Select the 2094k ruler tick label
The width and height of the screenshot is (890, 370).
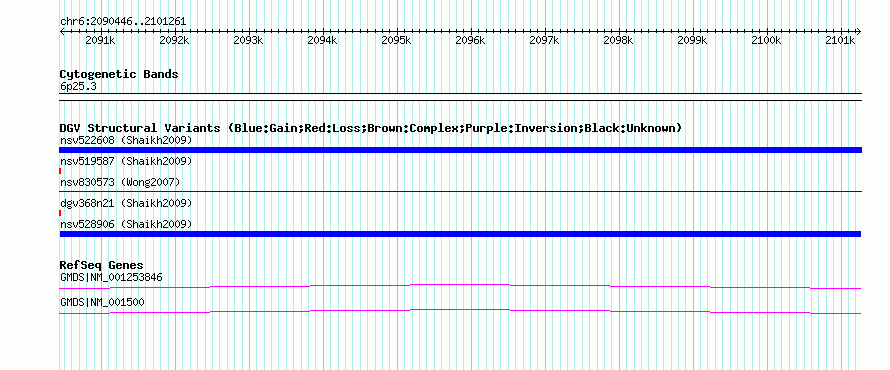click(322, 41)
